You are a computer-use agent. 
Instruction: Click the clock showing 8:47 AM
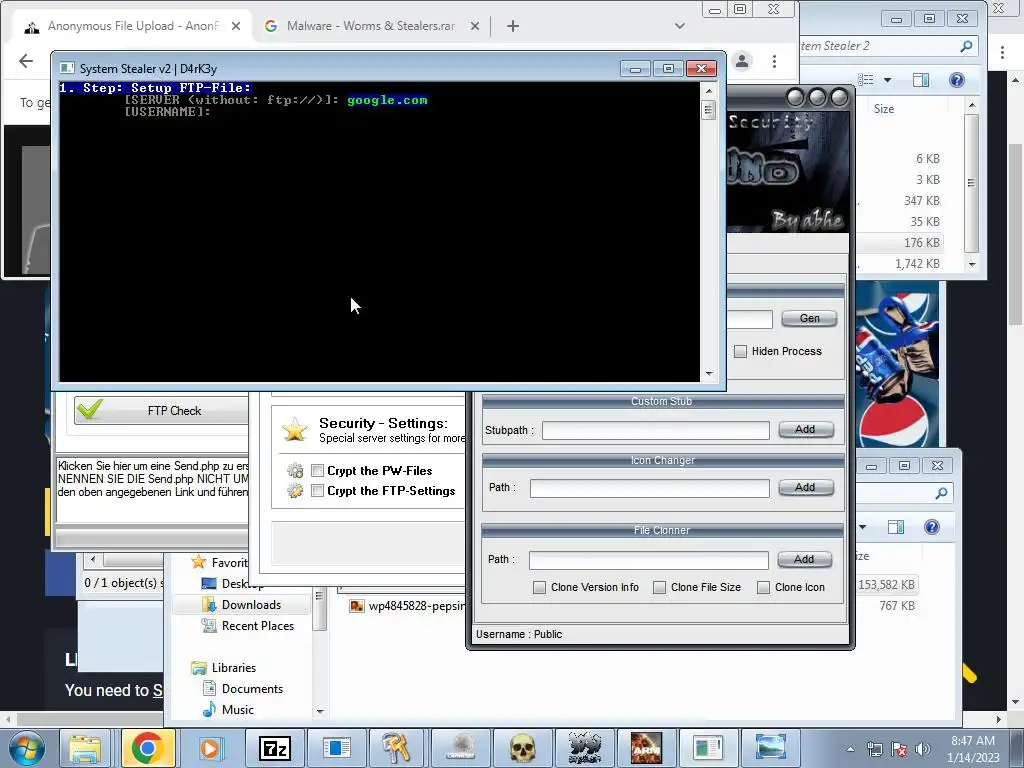(972, 741)
